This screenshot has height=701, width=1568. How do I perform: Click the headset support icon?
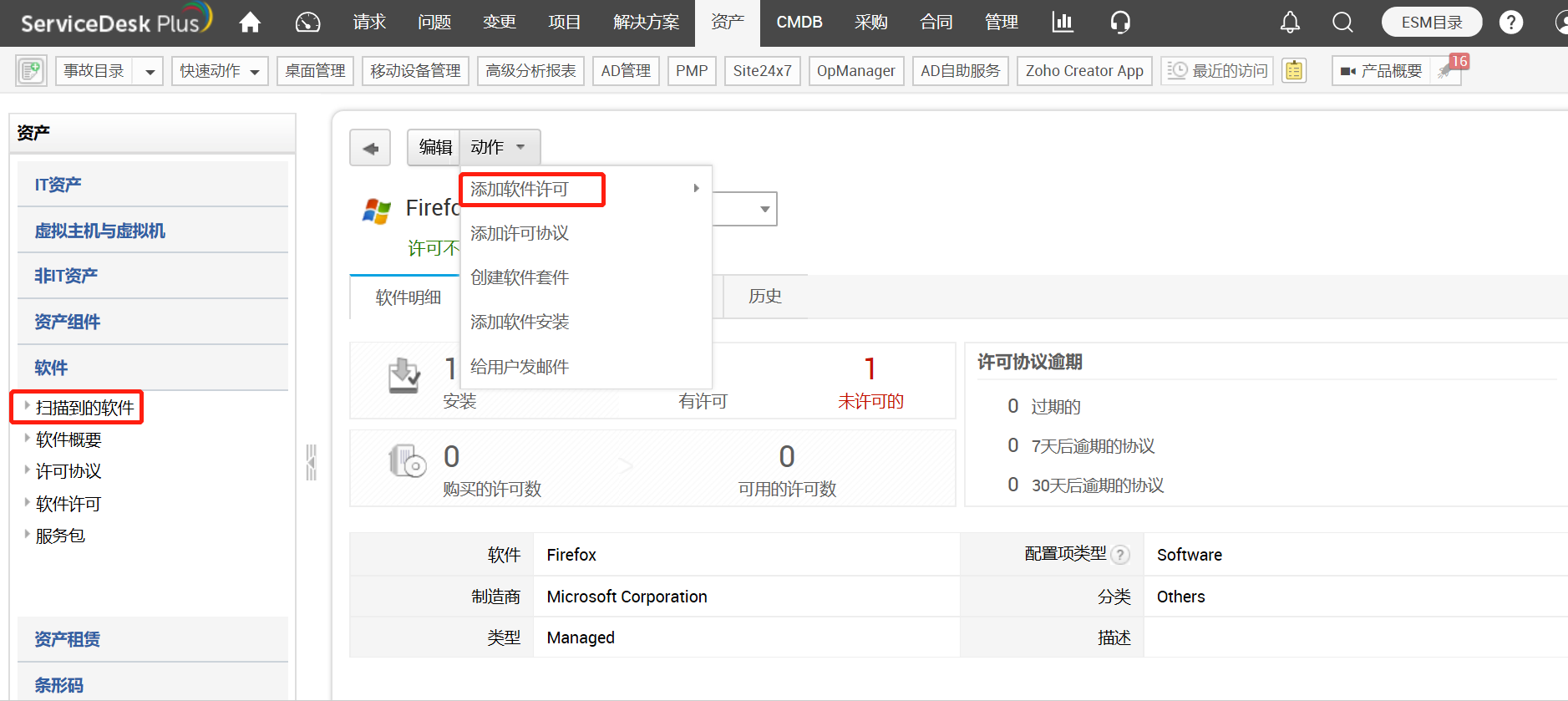tap(1120, 23)
